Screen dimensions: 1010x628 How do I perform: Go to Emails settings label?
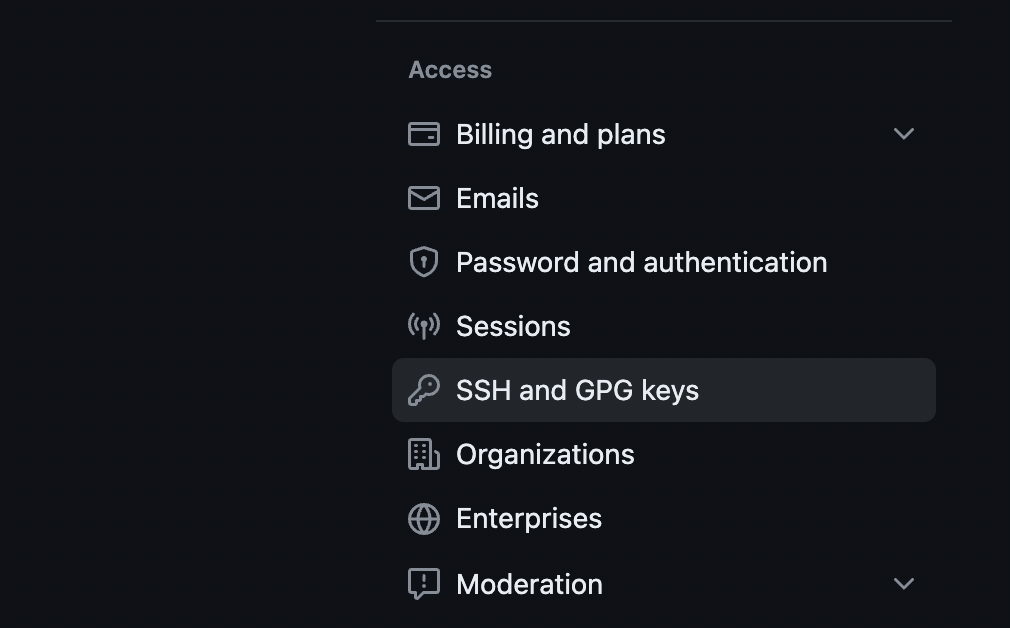[x=497, y=198]
